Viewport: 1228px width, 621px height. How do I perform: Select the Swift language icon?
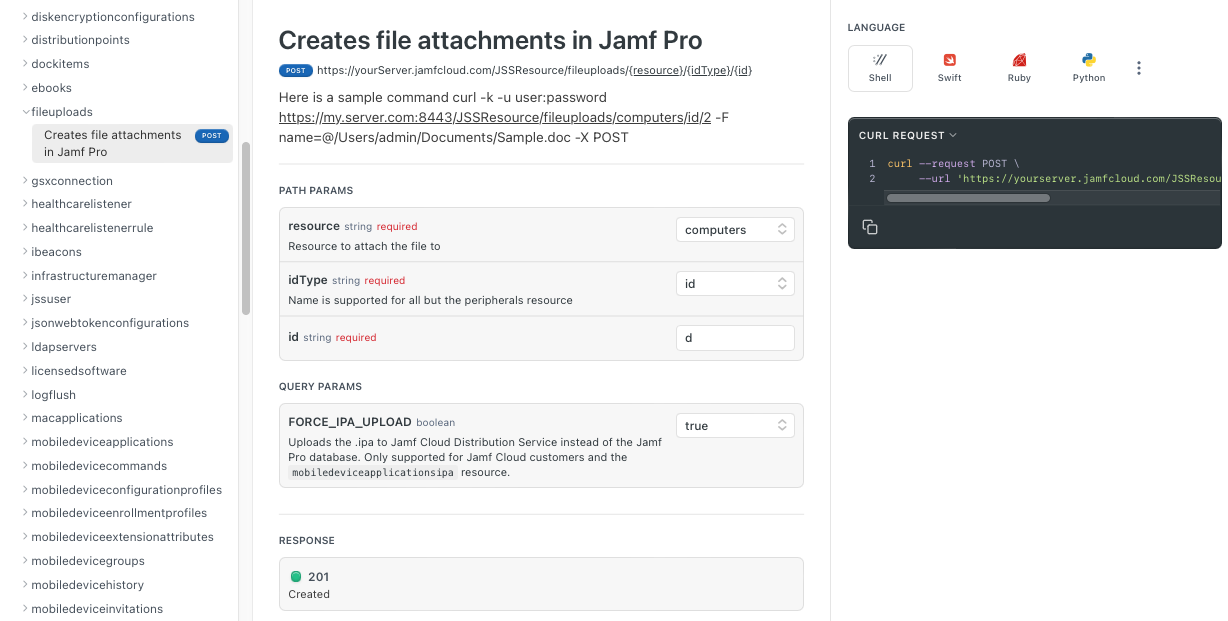(x=949, y=68)
